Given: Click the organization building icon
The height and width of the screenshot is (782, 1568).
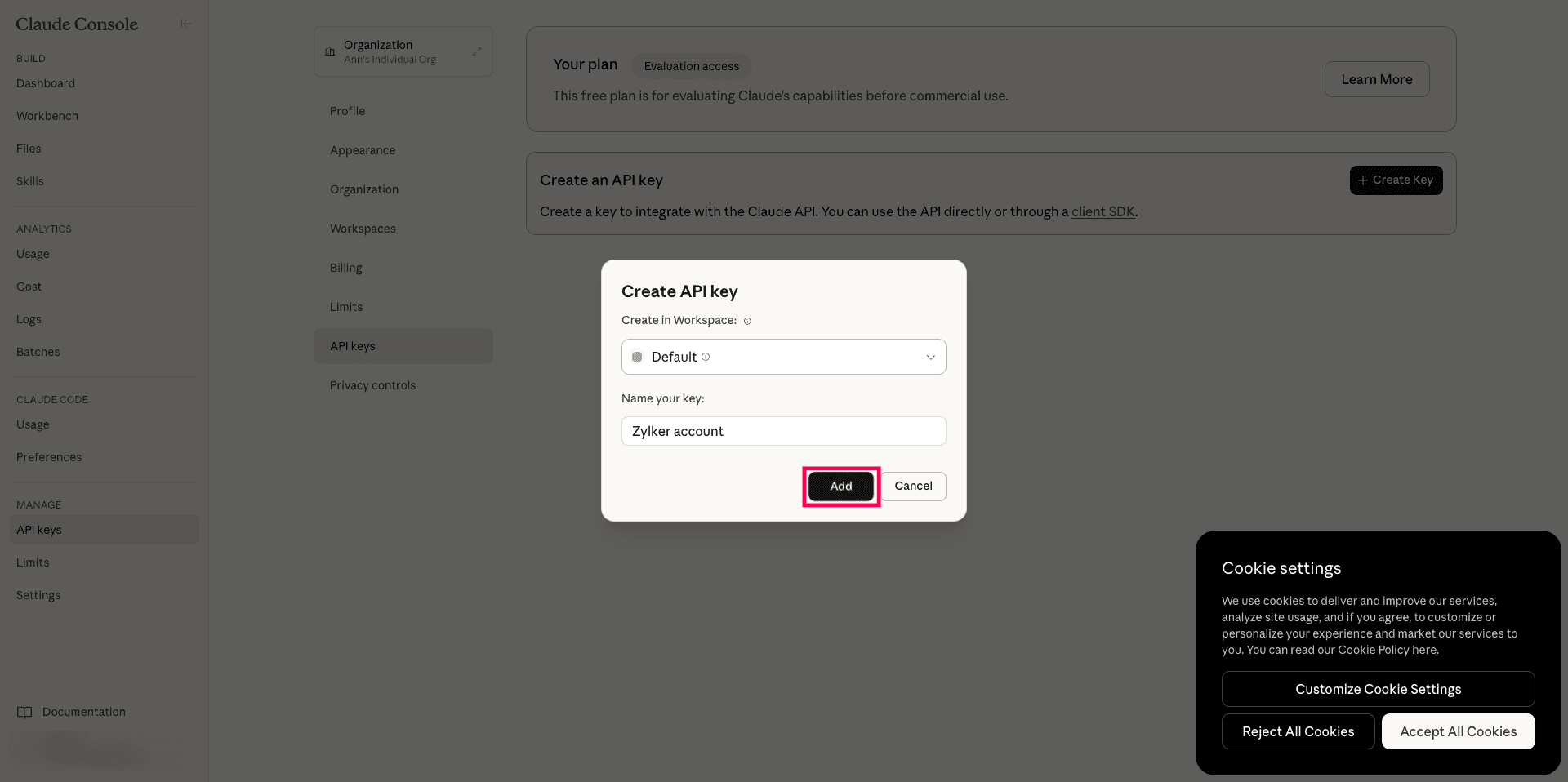Looking at the screenshot, I should tap(330, 51).
